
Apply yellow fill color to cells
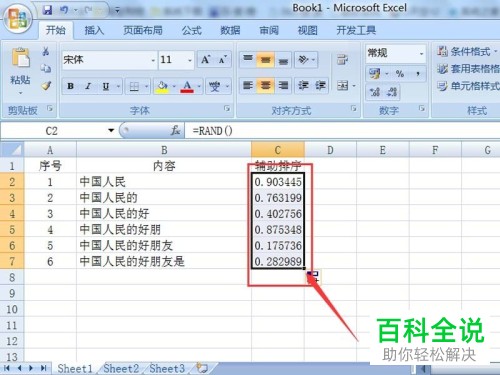(162, 87)
